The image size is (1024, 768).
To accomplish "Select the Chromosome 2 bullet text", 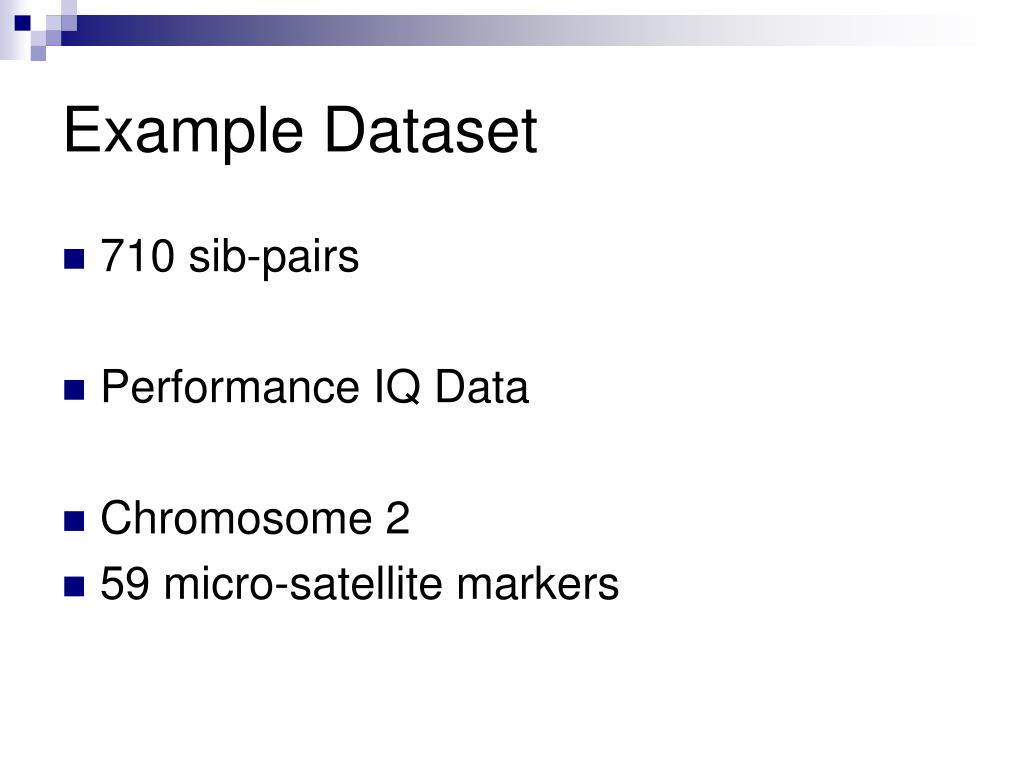I will (255, 519).
